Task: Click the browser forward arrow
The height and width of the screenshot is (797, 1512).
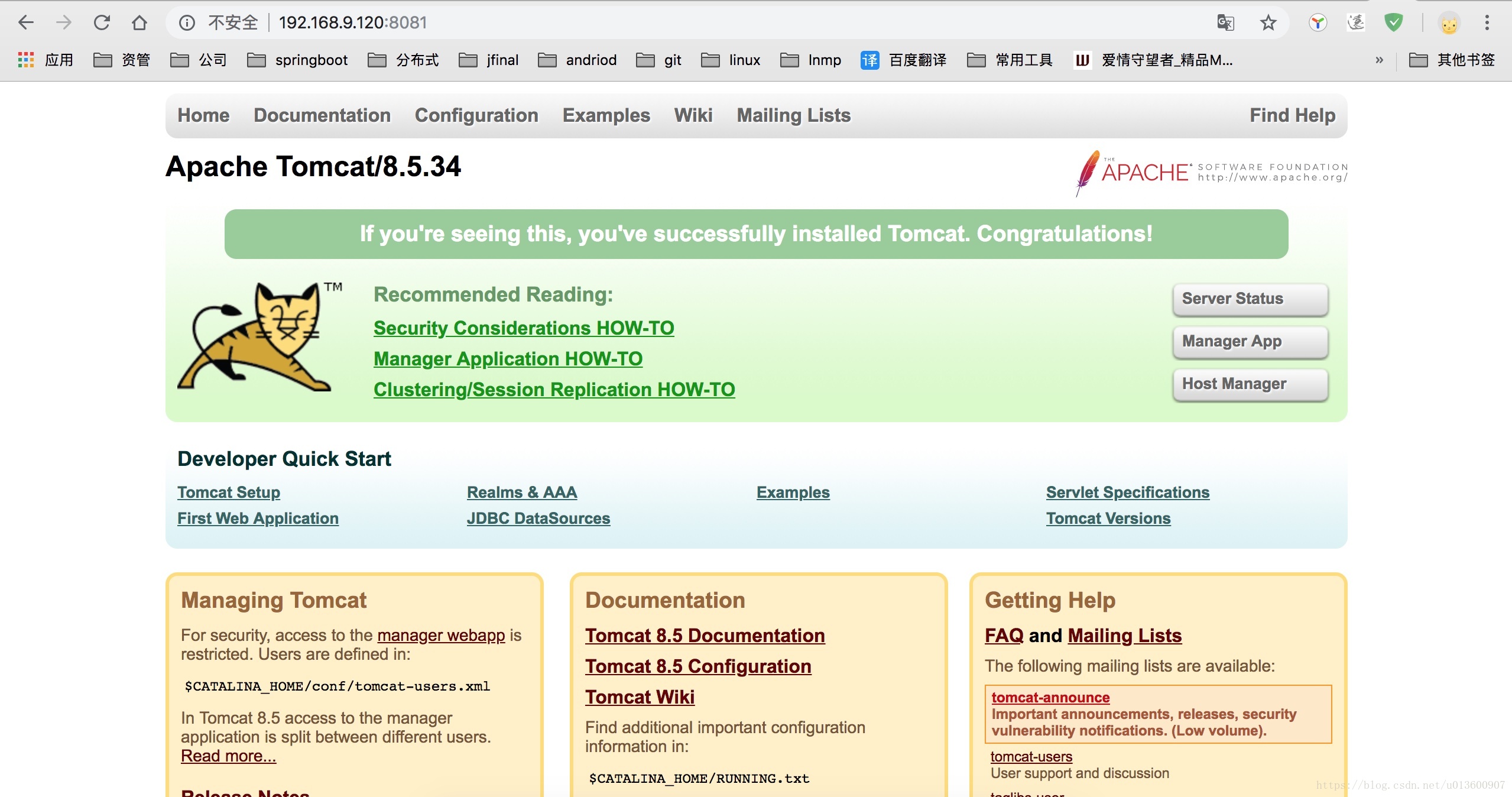Action: click(x=64, y=22)
